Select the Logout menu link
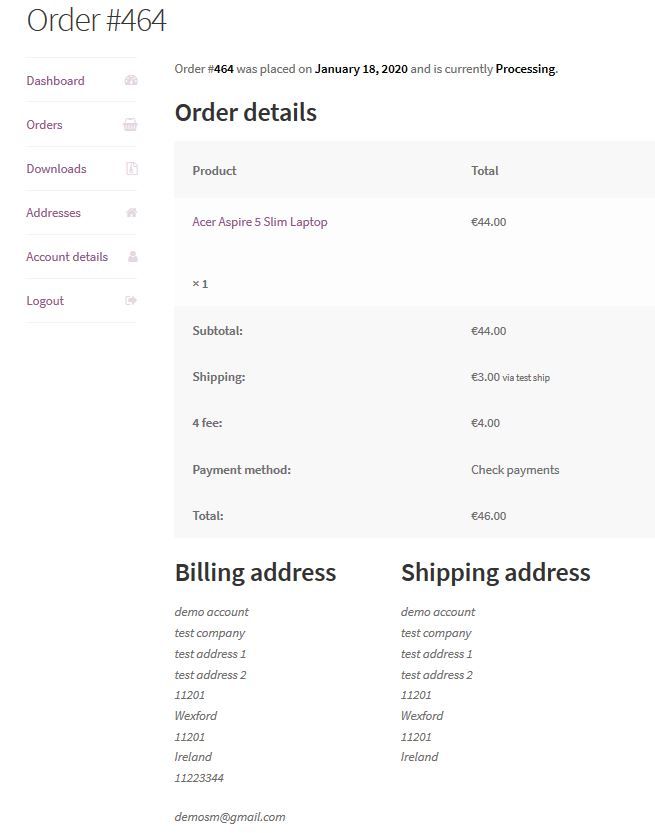655x833 pixels. point(45,301)
